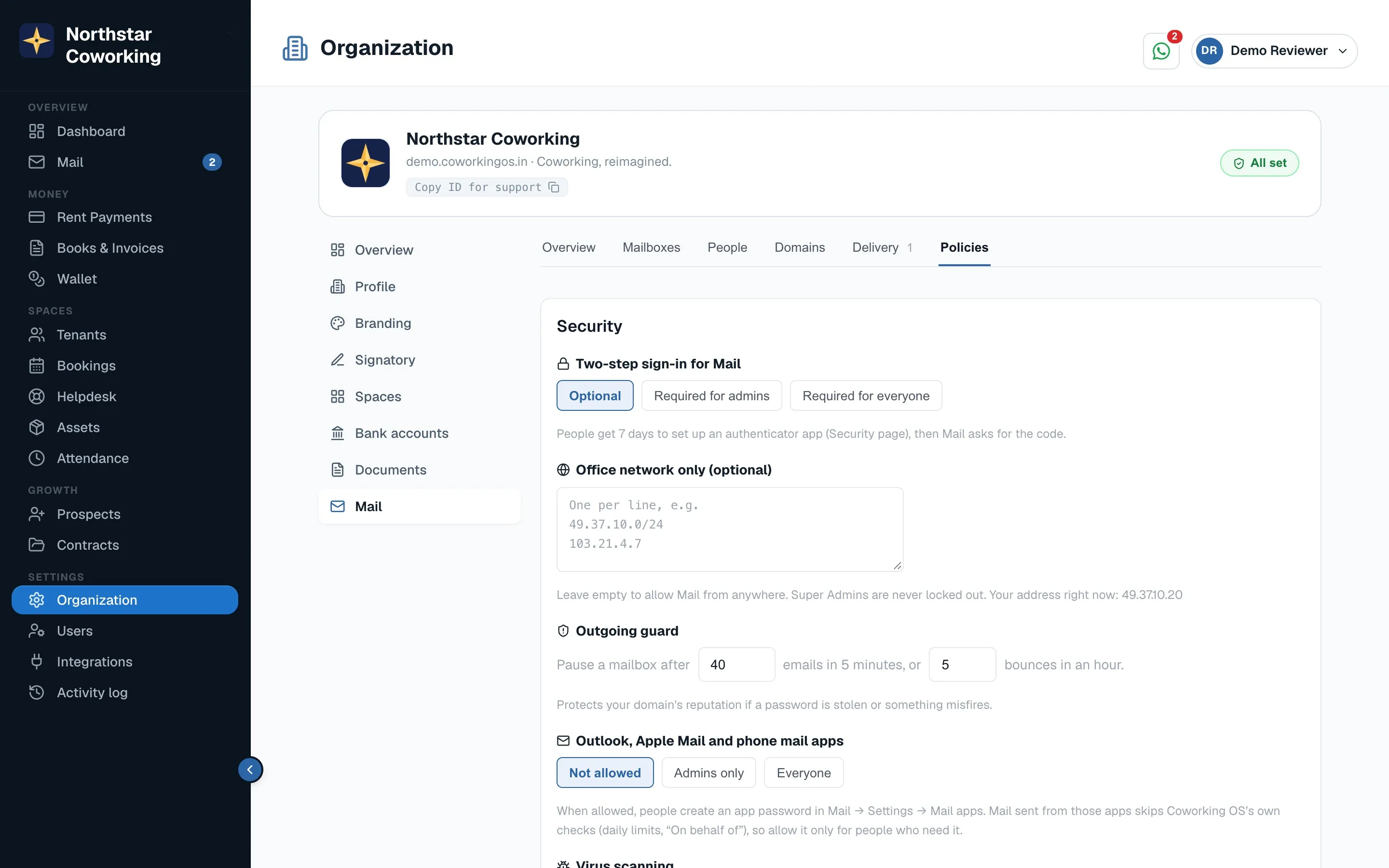1389x868 pixels.
Task: Click the Bank accounts building icon
Action: pyautogui.click(x=338, y=434)
